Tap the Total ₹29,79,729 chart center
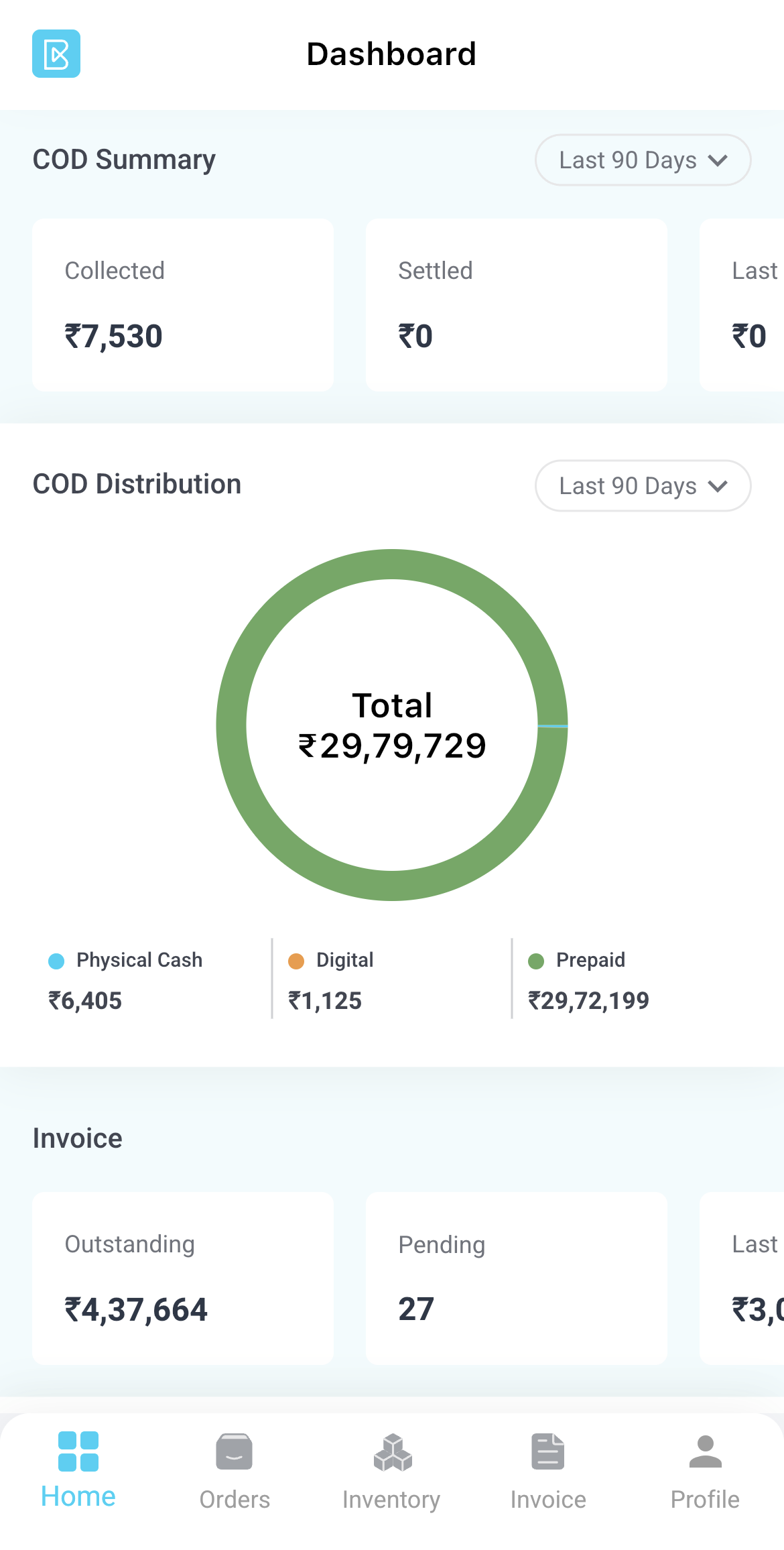This screenshot has width=784, height=1550. point(392,725)
